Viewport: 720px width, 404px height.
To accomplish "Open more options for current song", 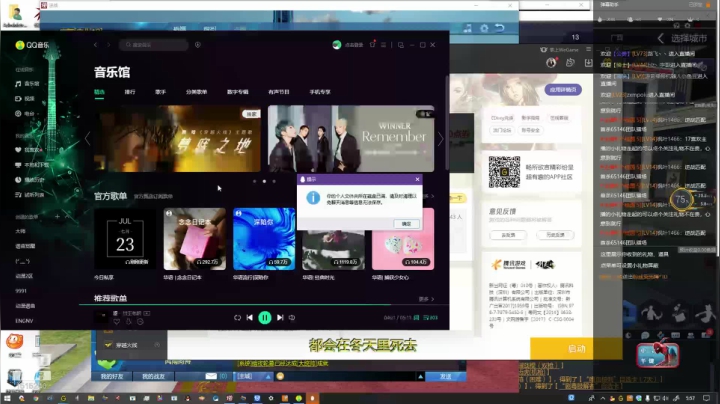I will coord(140,322).
